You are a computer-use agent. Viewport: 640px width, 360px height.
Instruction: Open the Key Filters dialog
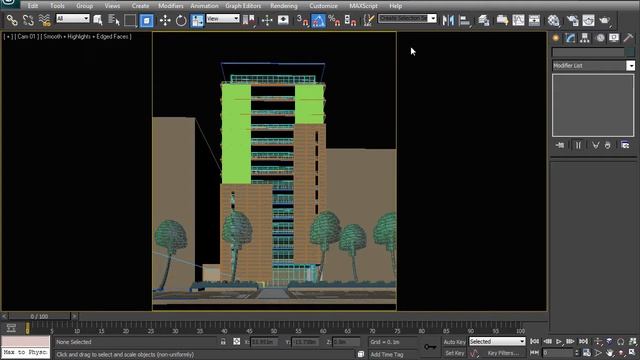pos(503,353)
